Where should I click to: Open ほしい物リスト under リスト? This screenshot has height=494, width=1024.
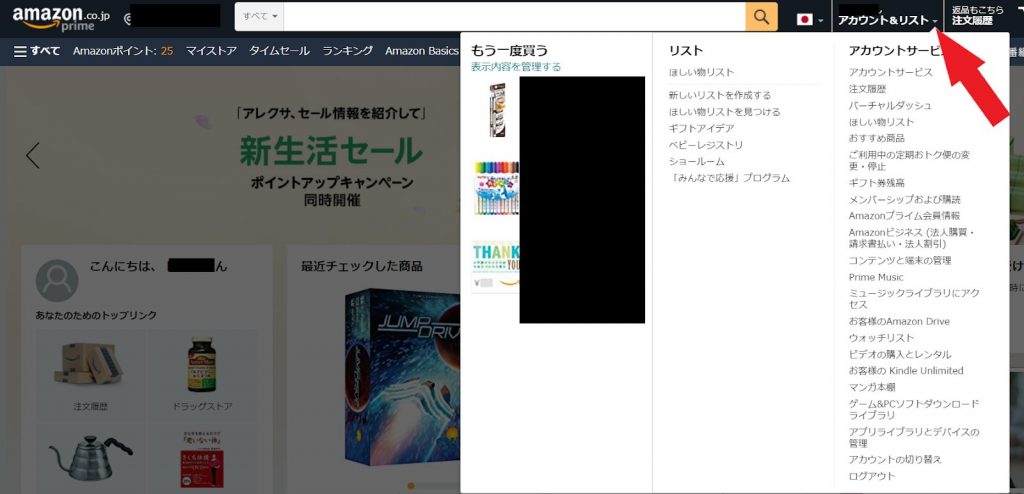[x=701, y=72]
